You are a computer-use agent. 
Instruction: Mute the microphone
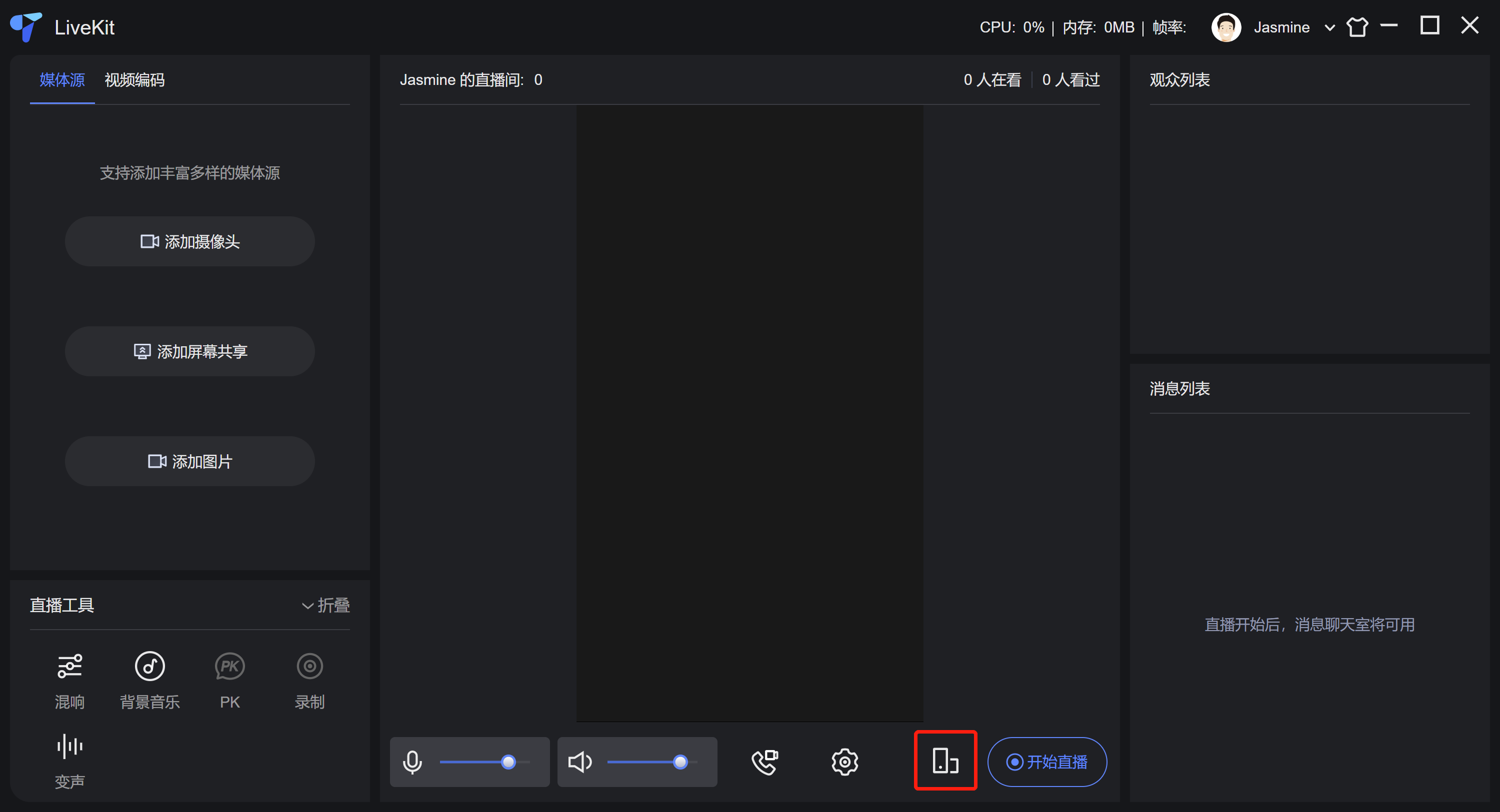pos(413,762)
